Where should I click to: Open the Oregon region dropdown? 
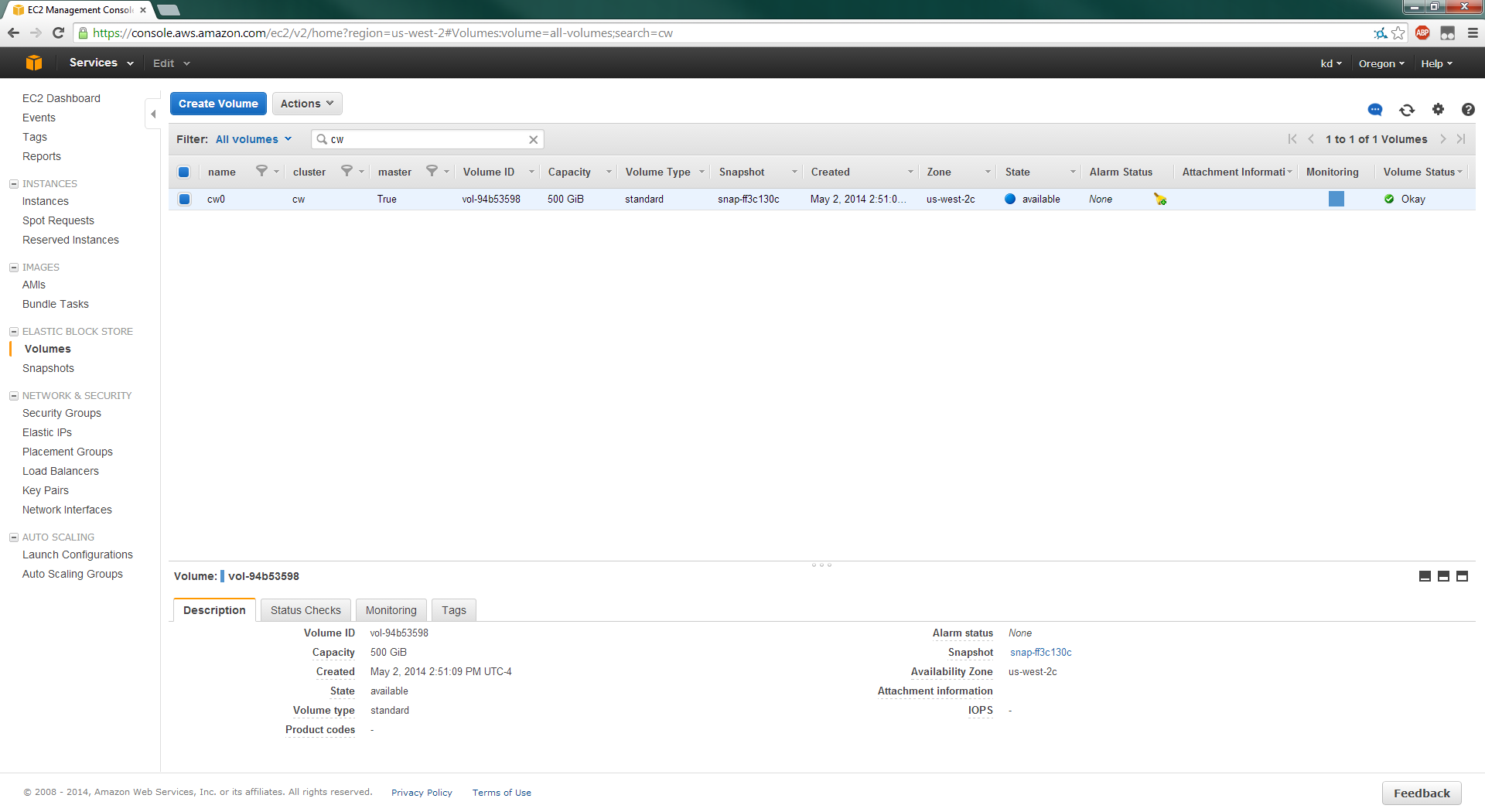[x=1381, y=63]
